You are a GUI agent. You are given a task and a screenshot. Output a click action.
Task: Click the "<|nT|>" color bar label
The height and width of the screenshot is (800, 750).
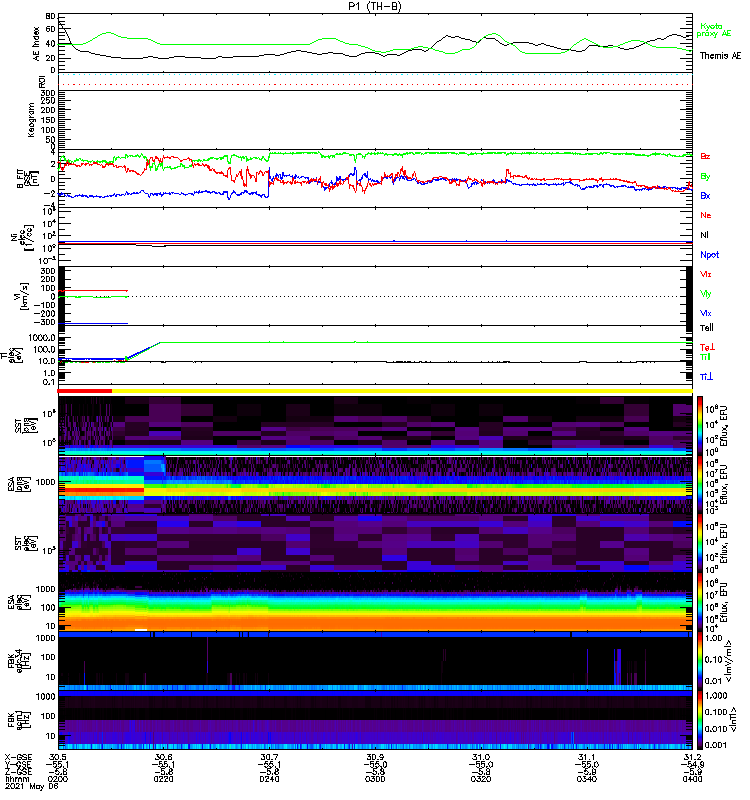point(733,719)
